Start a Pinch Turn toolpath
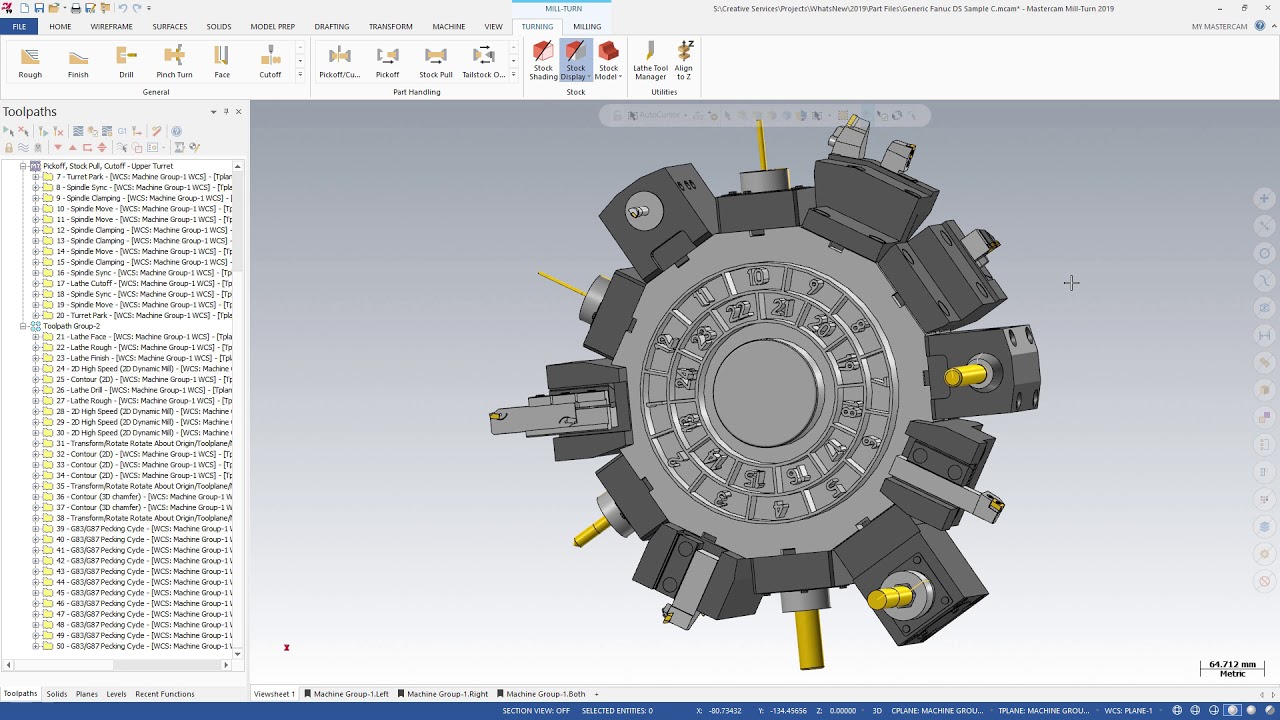The width and height of the screenshot is (1280, 720). [x=174, y=62]
